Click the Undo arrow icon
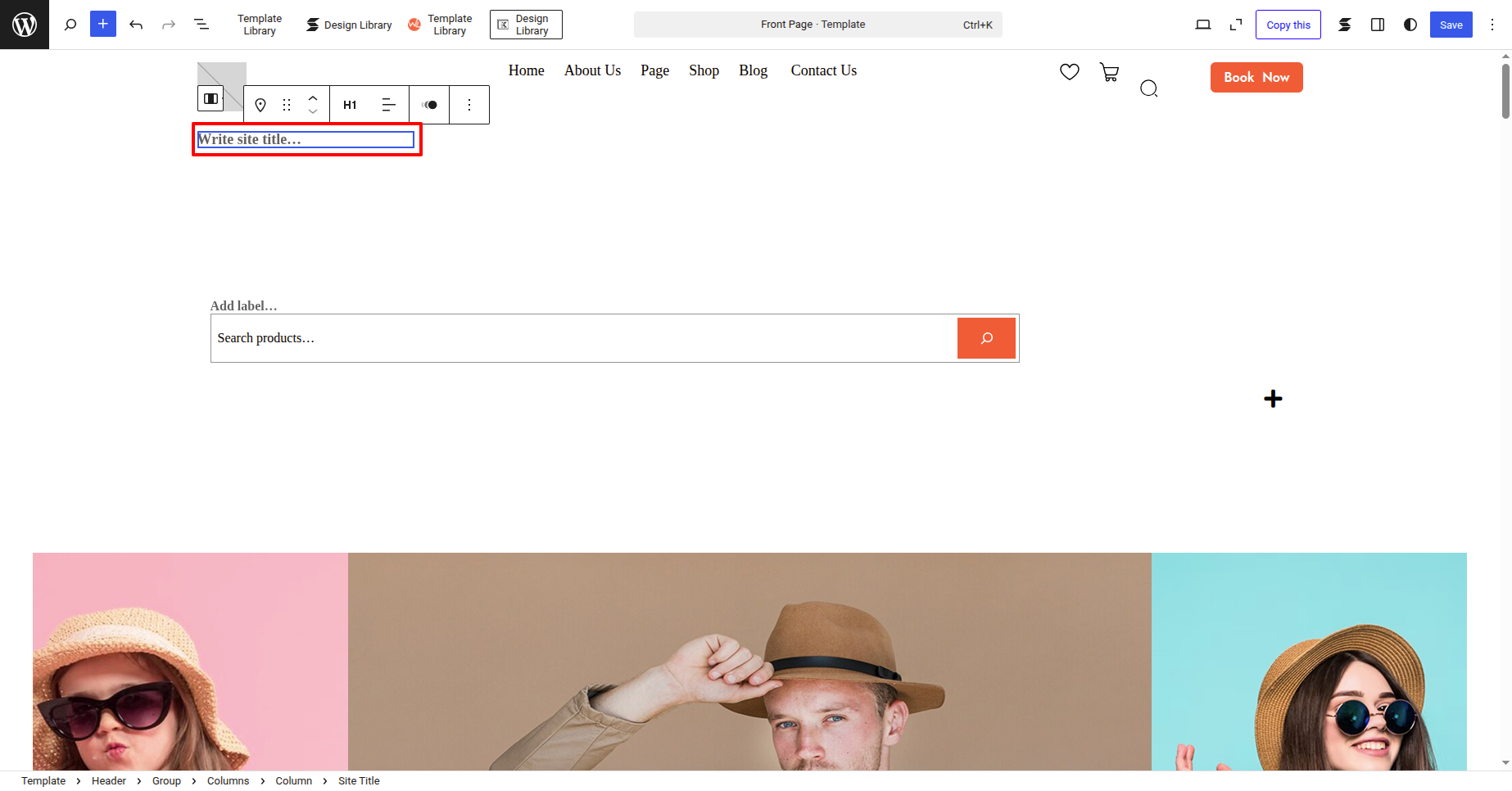The width and height of the screenshot is (1512, 791). [x=136, y=25]
